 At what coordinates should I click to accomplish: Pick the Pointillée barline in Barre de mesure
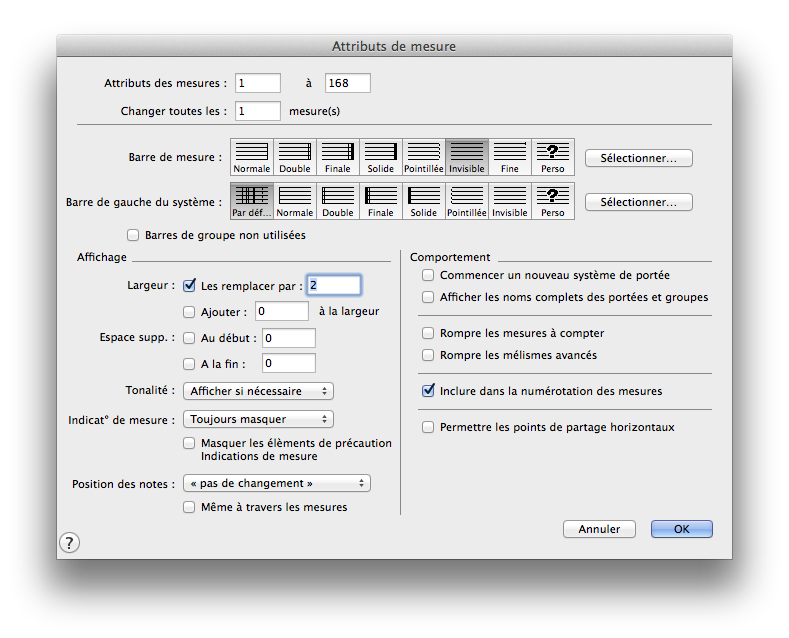tap(423, 156)
